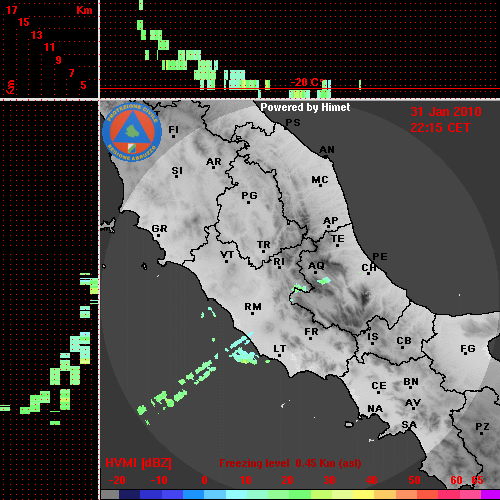
Task: Click the 9 km height axis label
Action: [59, 60]
